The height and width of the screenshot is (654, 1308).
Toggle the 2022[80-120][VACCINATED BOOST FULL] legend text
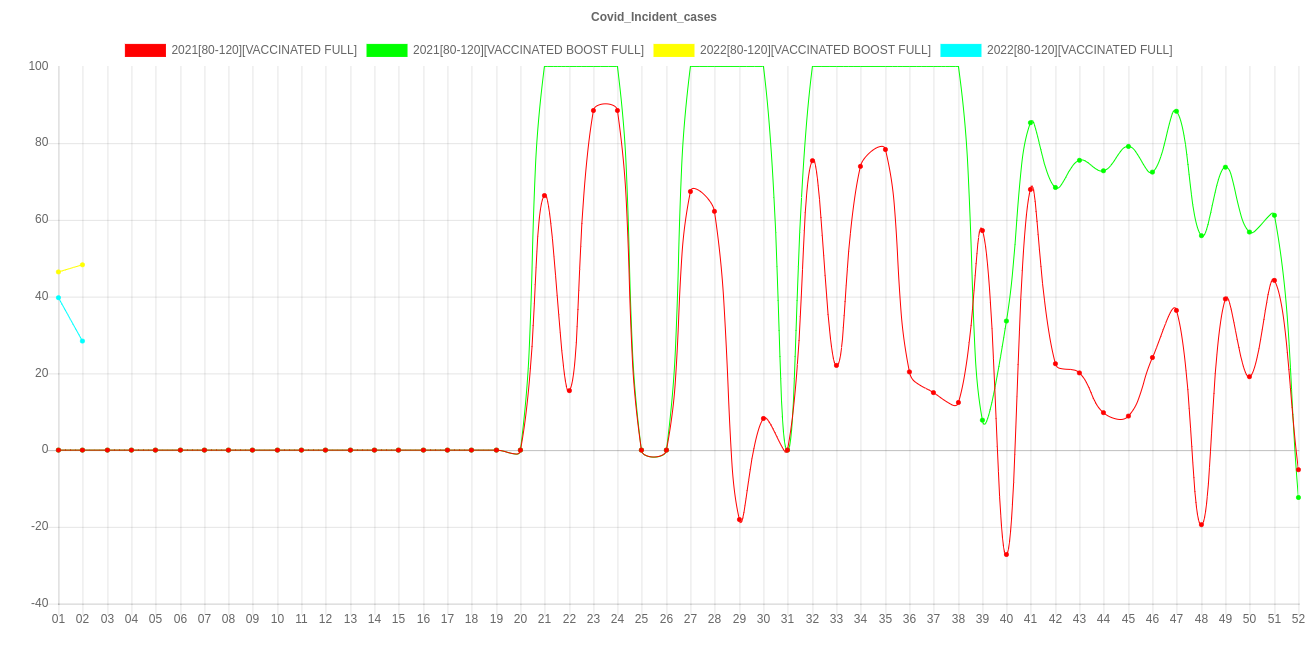tap(815, 50)
